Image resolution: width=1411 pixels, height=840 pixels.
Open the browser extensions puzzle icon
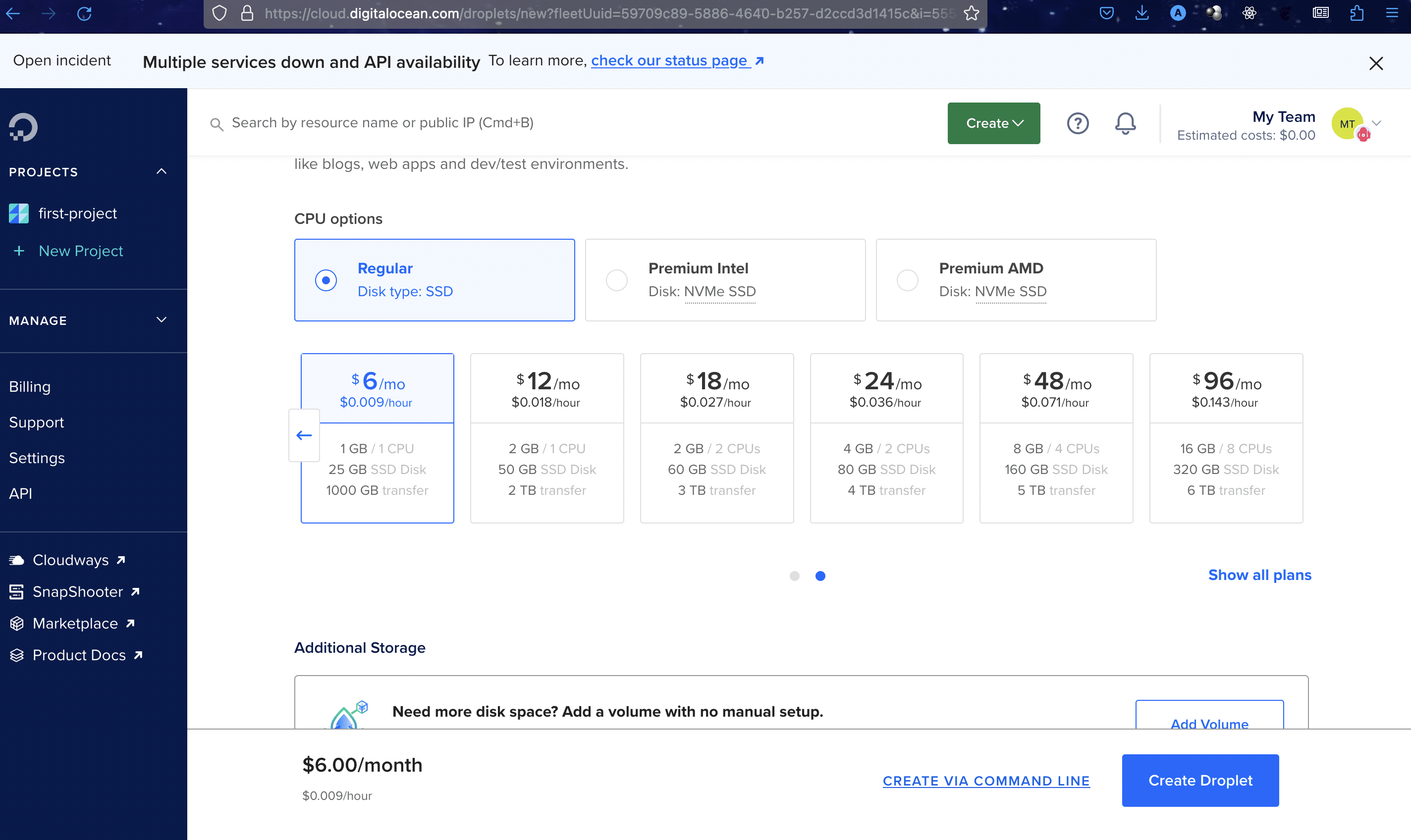pyautogui.click(x=1356, y=13)
